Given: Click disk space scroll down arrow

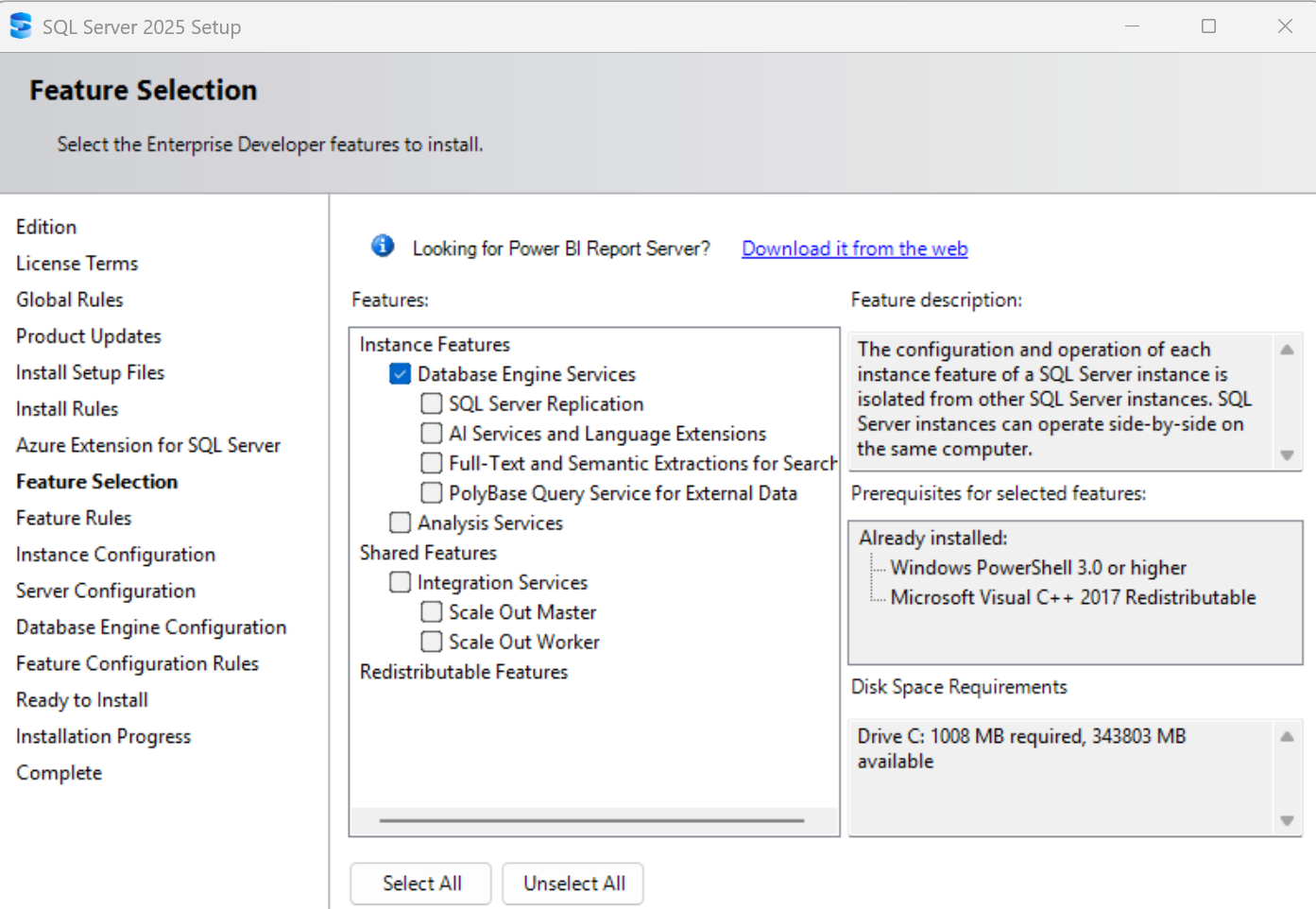Looking at the screenshot, I should click(x=1287, y=820).
